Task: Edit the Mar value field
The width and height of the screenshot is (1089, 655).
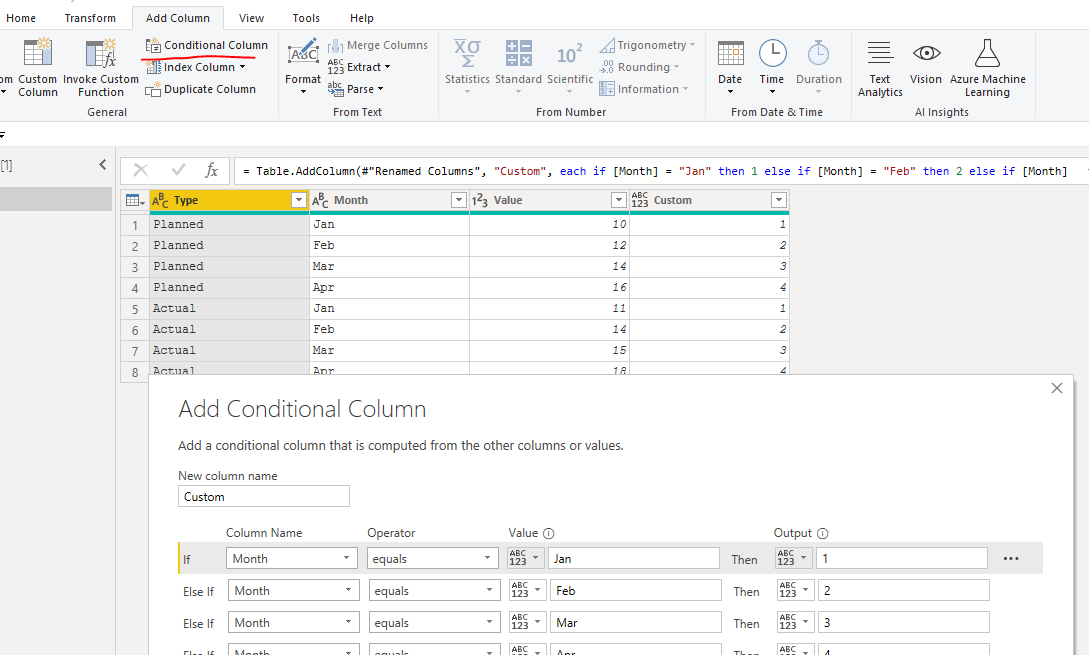Action: (x=636, y=622)
